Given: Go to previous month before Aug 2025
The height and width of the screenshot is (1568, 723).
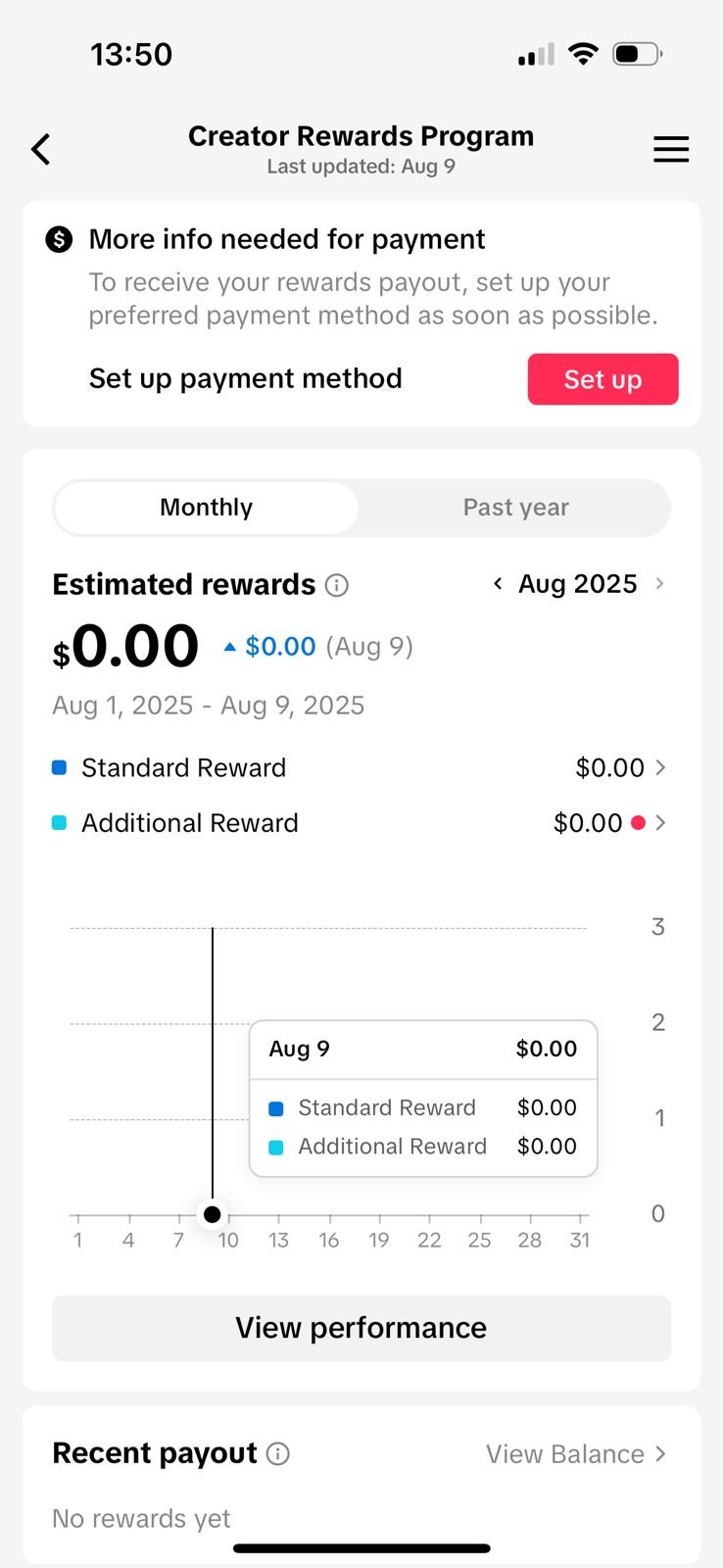Looking at the screenshot, I should pos(498,584).
